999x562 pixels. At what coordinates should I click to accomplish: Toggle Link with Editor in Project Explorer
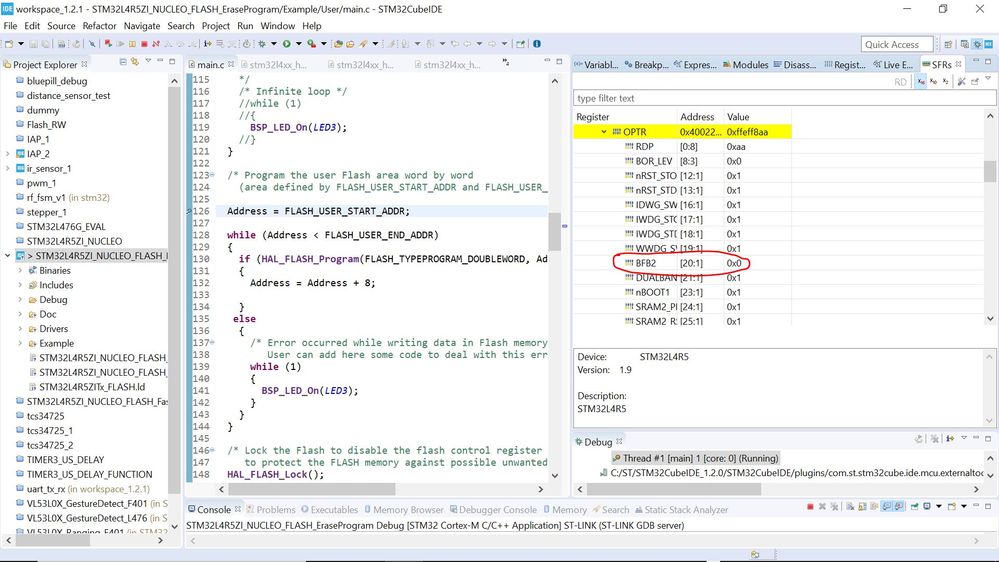pyautogui.click(x=134, y=62)
